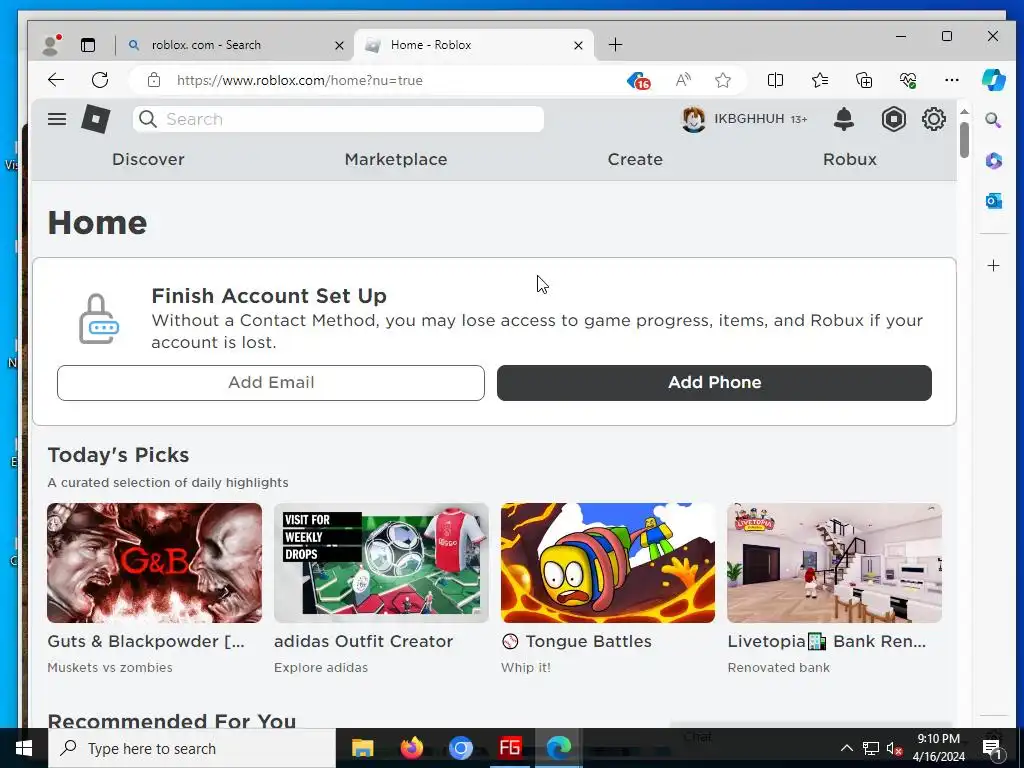
Task: Add an app to the sidebar with plus
Action: click(x=993, y=265)
